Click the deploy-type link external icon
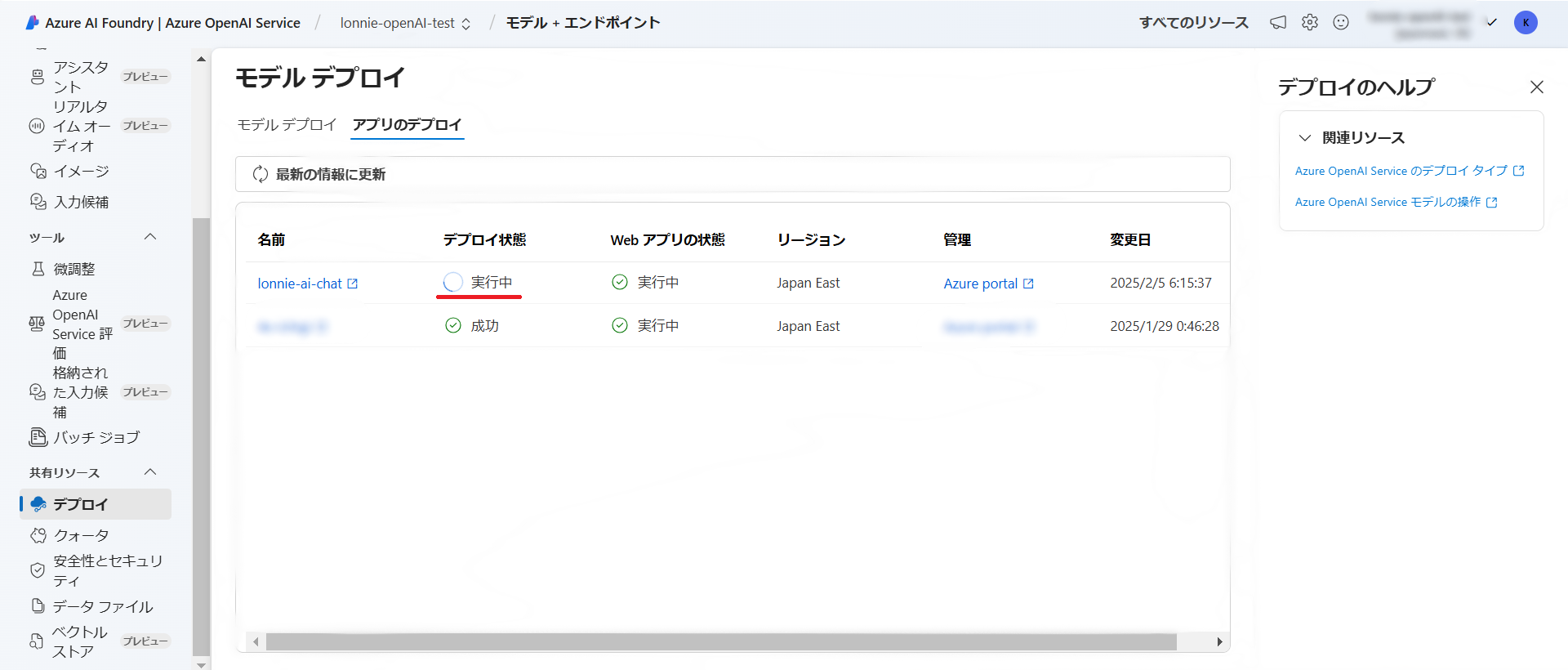 click(1519, 171)
